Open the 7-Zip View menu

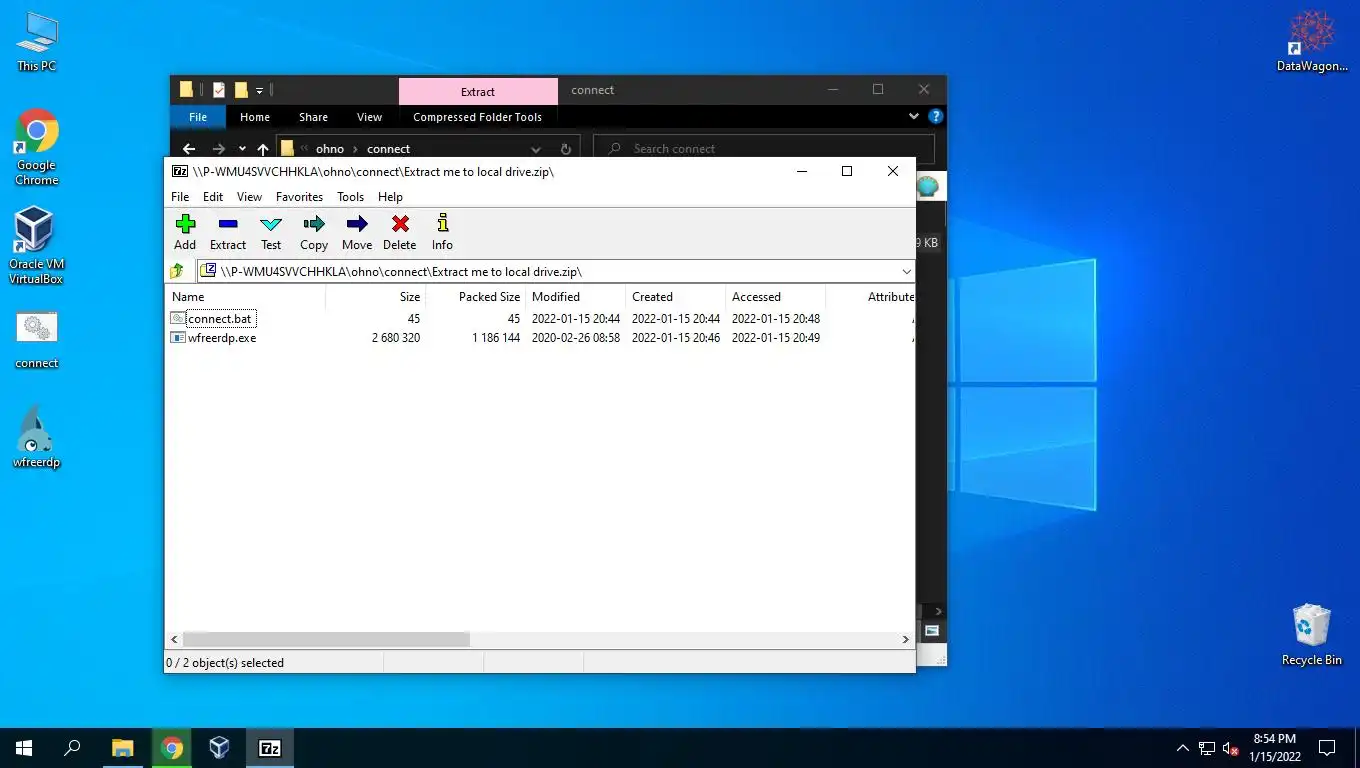tap(249, 197)
